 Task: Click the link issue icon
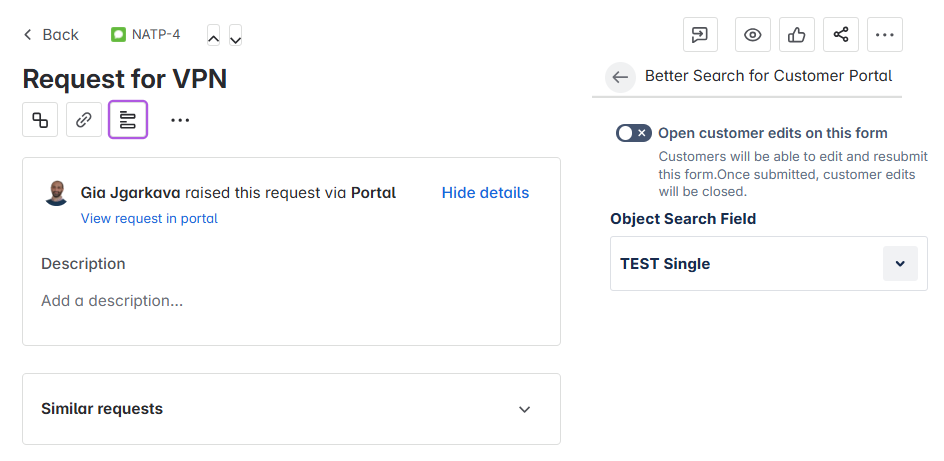(84, 120)
